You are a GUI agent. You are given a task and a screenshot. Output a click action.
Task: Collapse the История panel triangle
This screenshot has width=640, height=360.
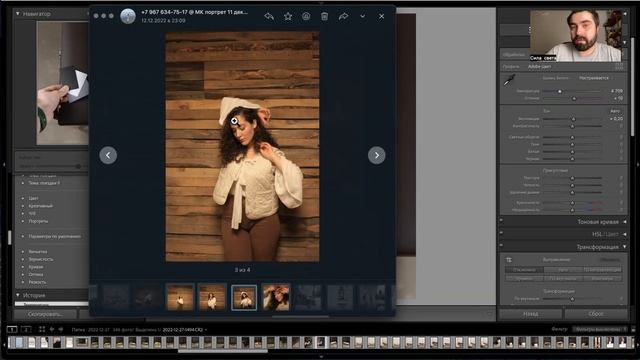(18, 295)
